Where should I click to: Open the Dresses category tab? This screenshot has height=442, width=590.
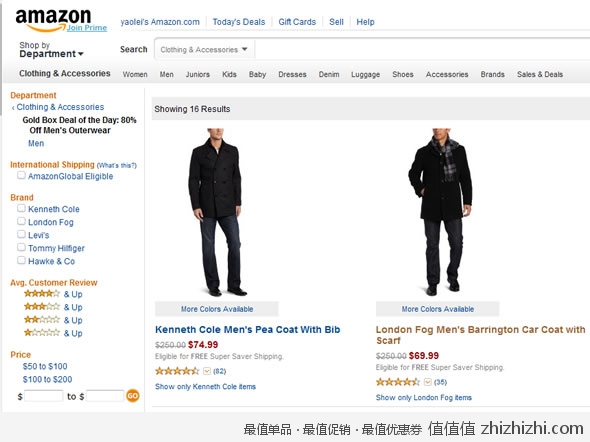point(292,74)
